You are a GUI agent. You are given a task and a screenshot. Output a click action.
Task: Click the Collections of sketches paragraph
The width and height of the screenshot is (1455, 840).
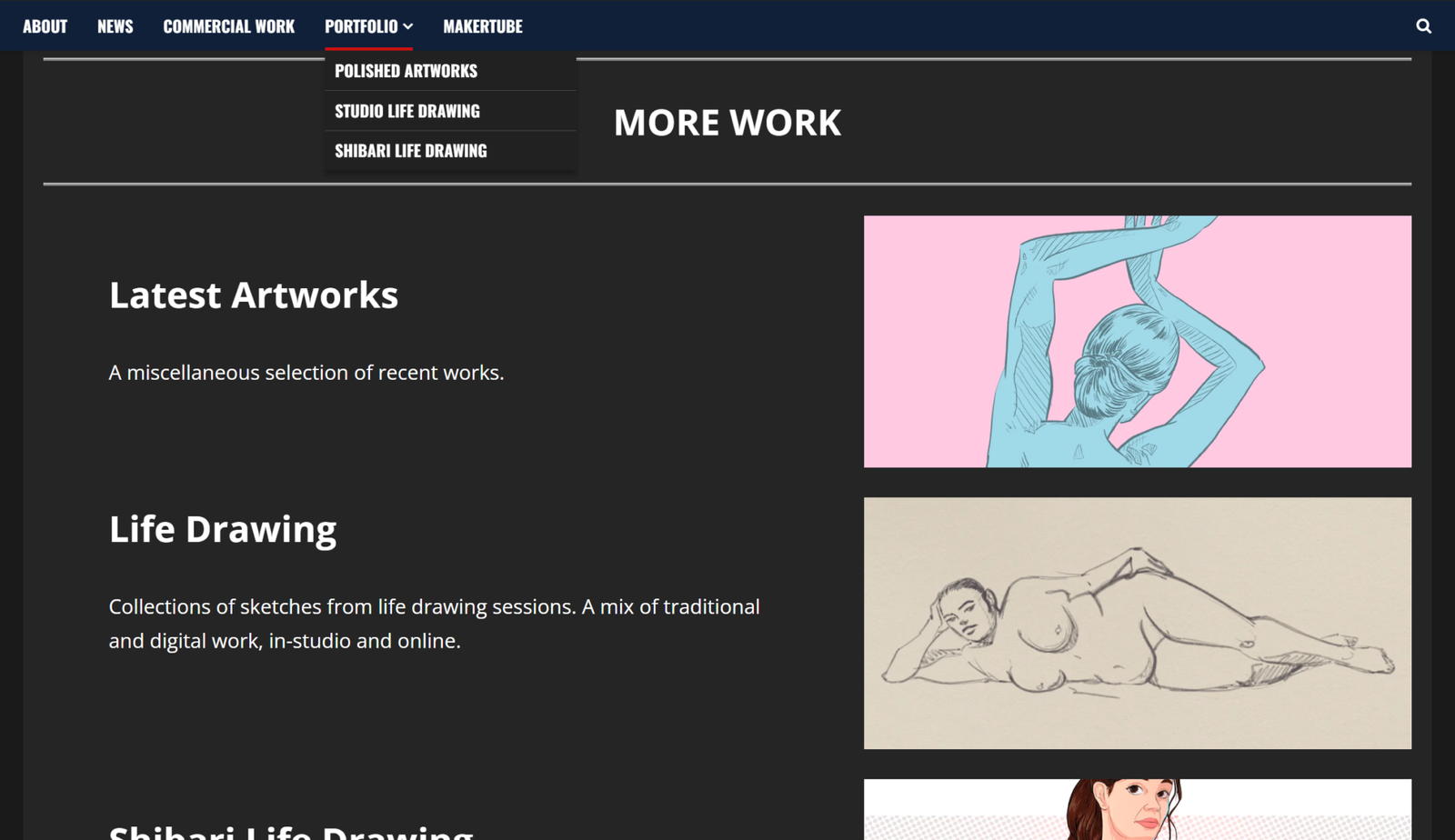click(434, 624)
